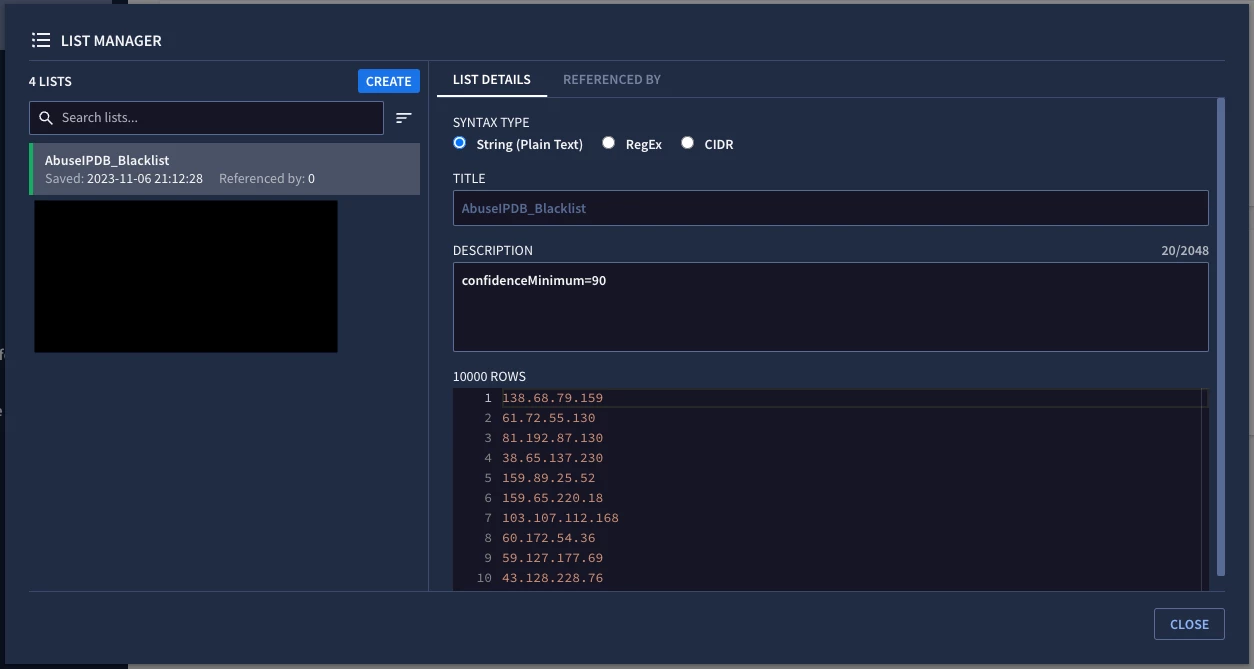Click the Saved: 2023-11-06 21:12:28 timestamp

point(124,179)
